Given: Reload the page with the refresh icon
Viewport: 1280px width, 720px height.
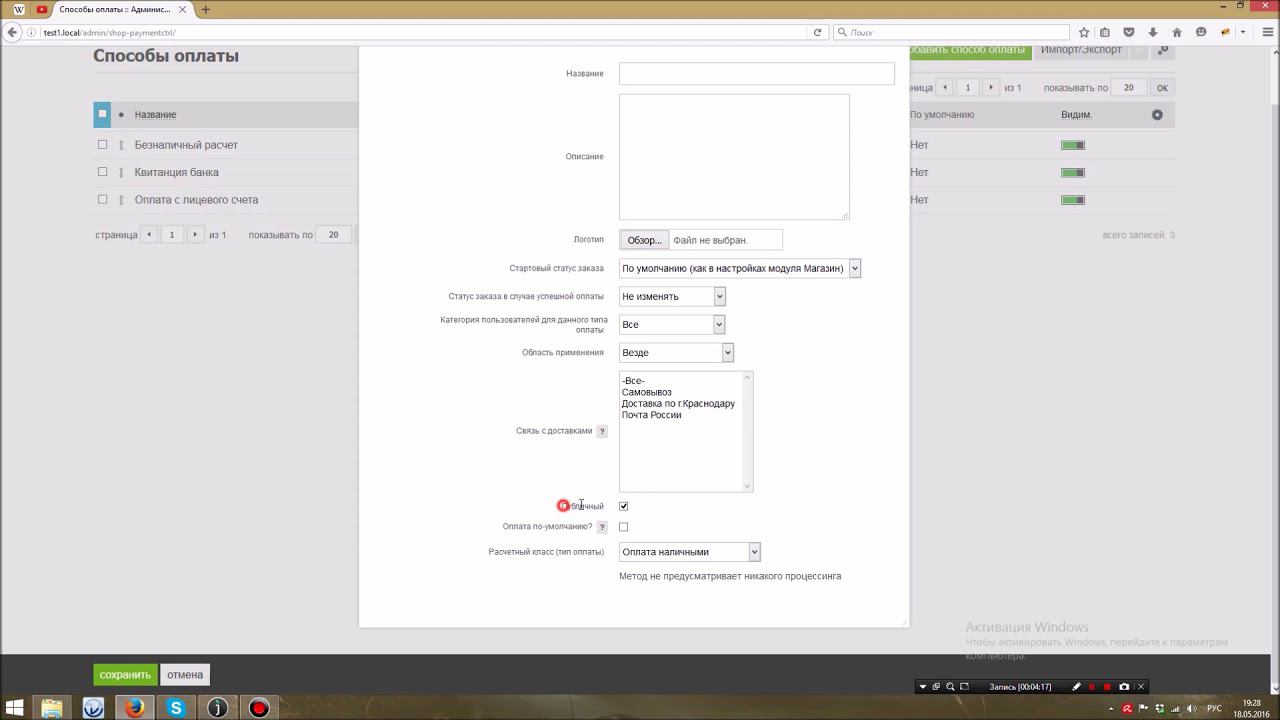Looking at the screenshot, I should (817, 32).
